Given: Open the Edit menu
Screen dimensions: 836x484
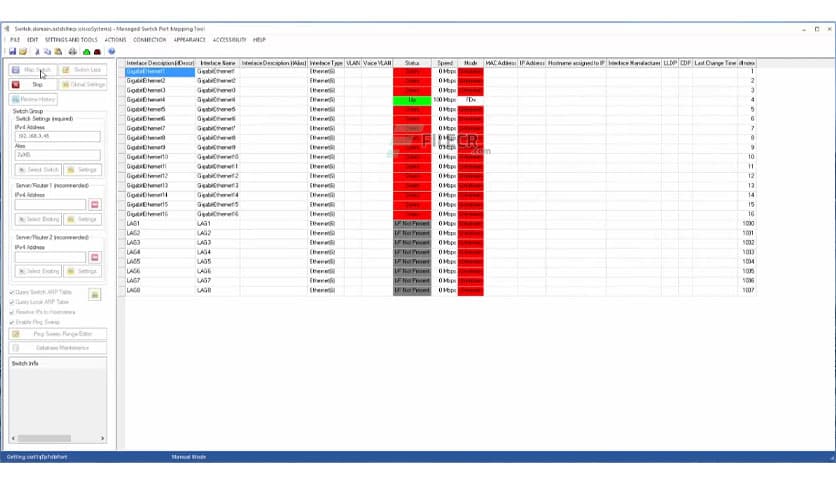Looking at the screenshot, I should click(33, 40).
